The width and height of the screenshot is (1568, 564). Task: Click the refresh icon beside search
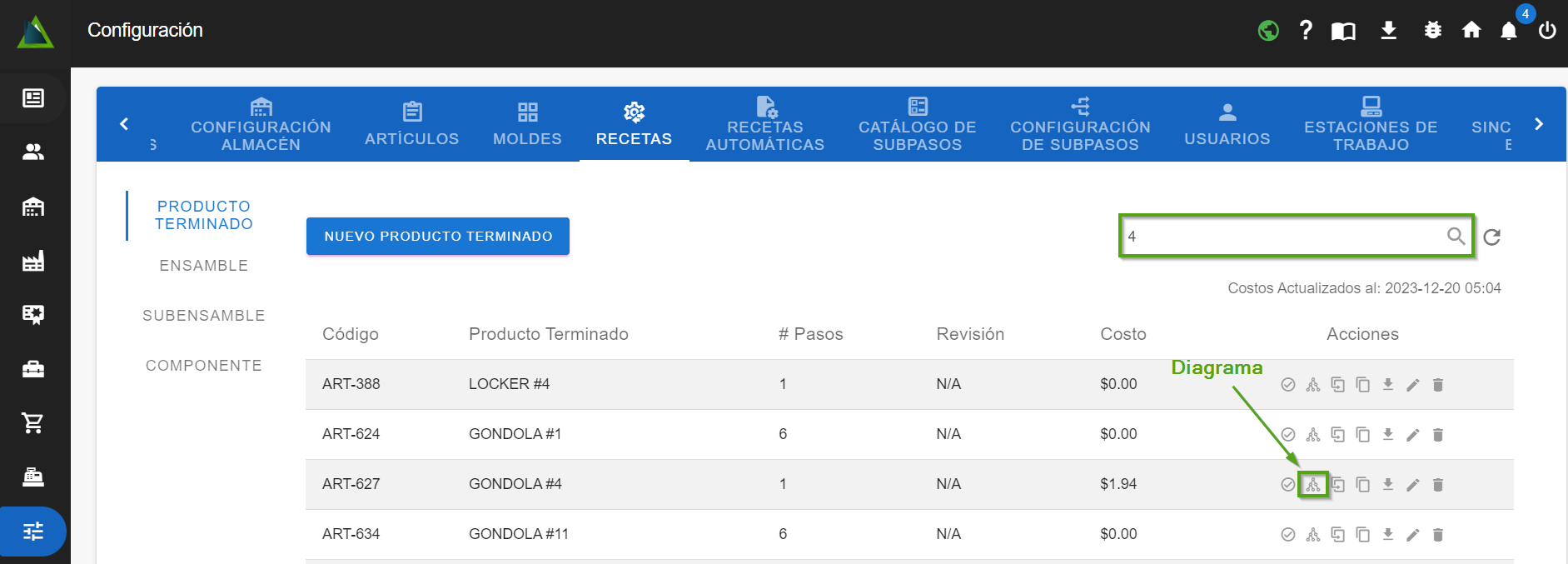[x=1491, y=237]
